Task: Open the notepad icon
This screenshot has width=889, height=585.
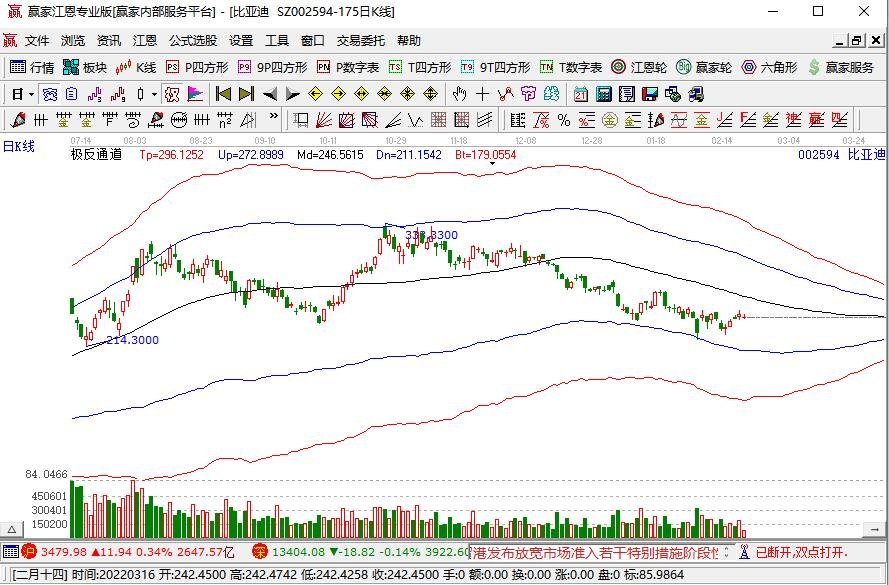Action: [626, 94]
